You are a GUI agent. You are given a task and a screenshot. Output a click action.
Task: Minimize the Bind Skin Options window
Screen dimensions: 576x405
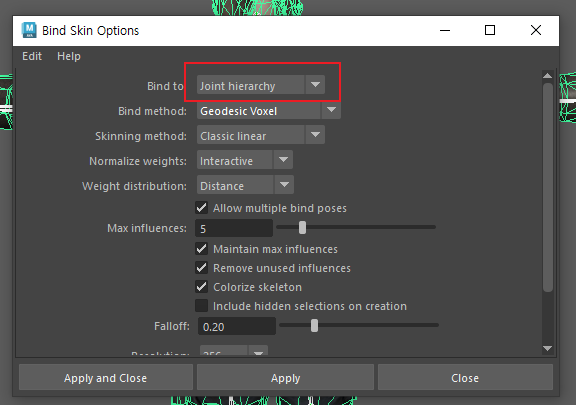tap(445, 30)
